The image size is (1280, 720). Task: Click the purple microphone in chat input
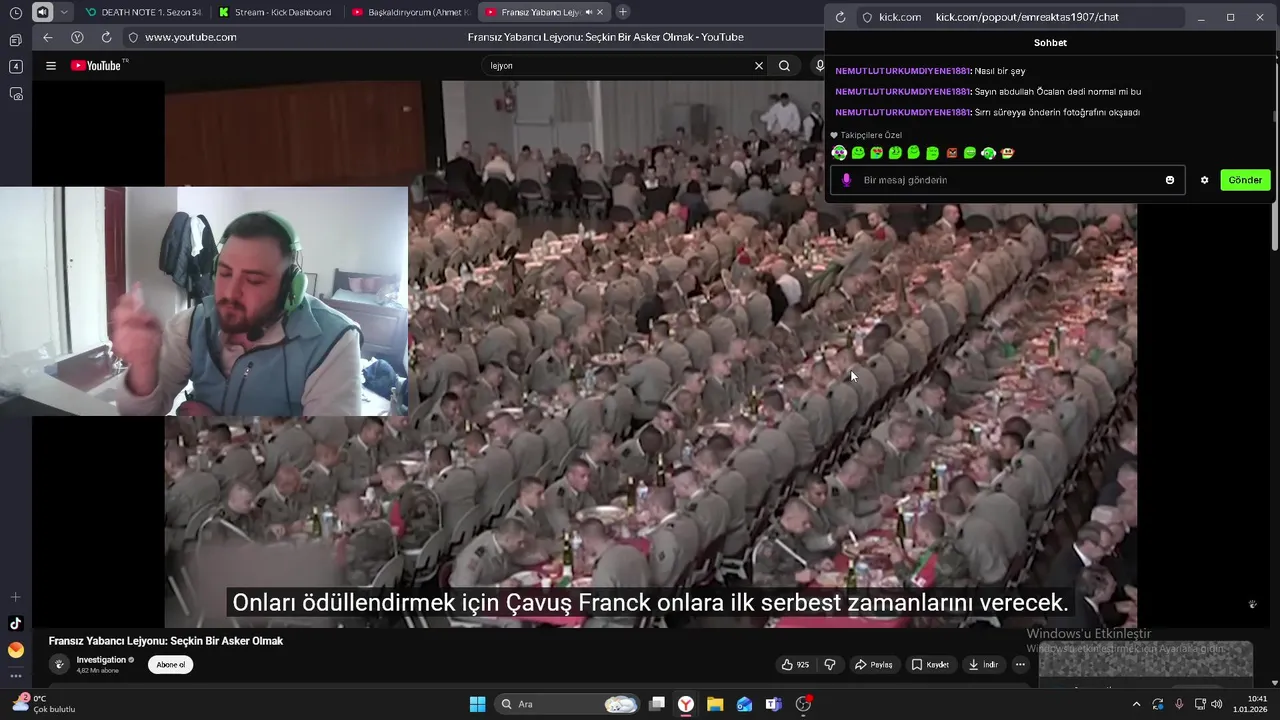846,180
